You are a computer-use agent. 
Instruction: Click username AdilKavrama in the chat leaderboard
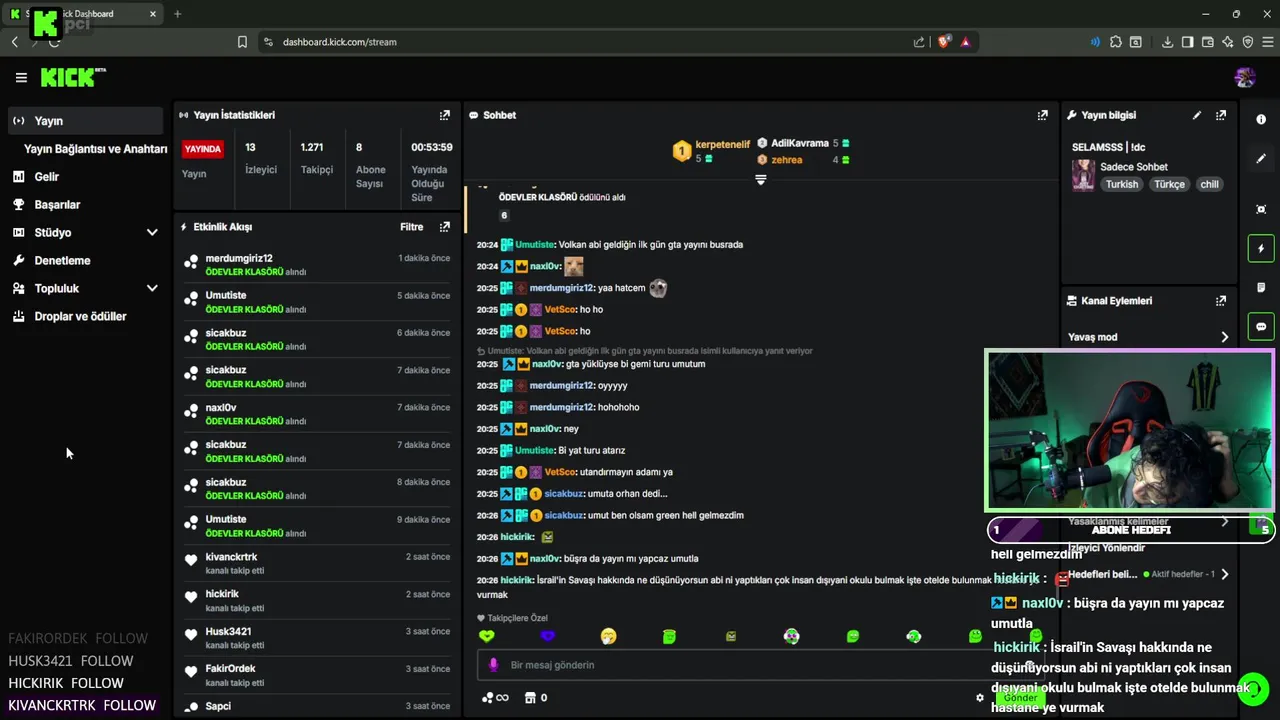point(800,143)
